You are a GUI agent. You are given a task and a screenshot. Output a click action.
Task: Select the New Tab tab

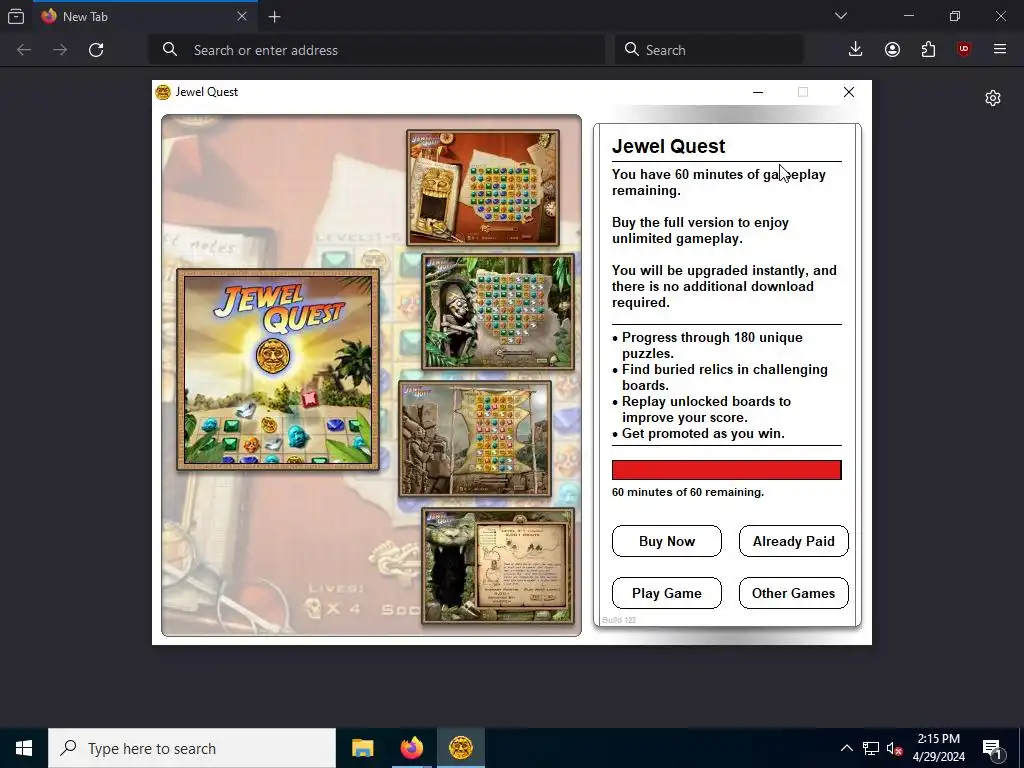[x=145, y=16]
